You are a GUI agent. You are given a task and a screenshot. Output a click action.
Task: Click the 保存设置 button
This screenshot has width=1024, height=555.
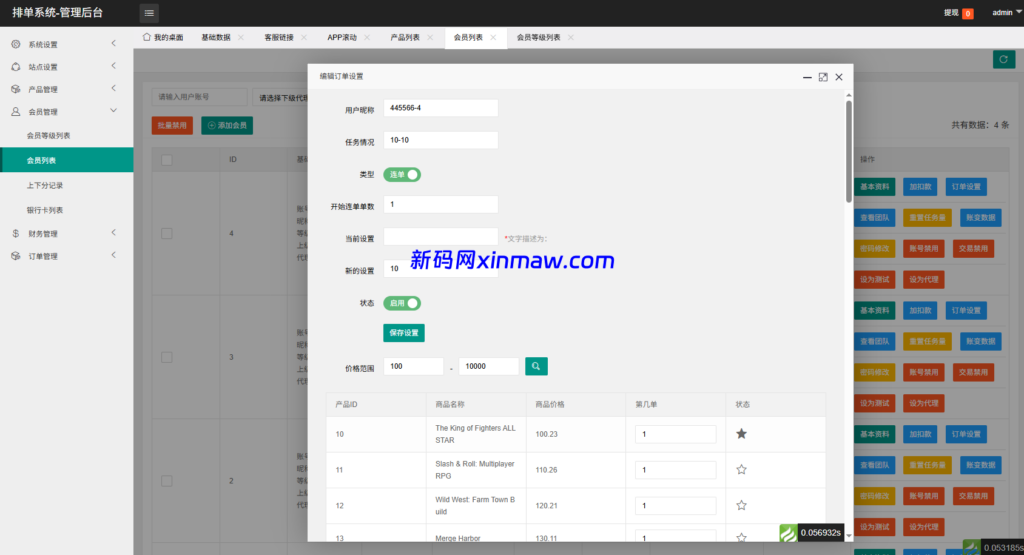404,333
